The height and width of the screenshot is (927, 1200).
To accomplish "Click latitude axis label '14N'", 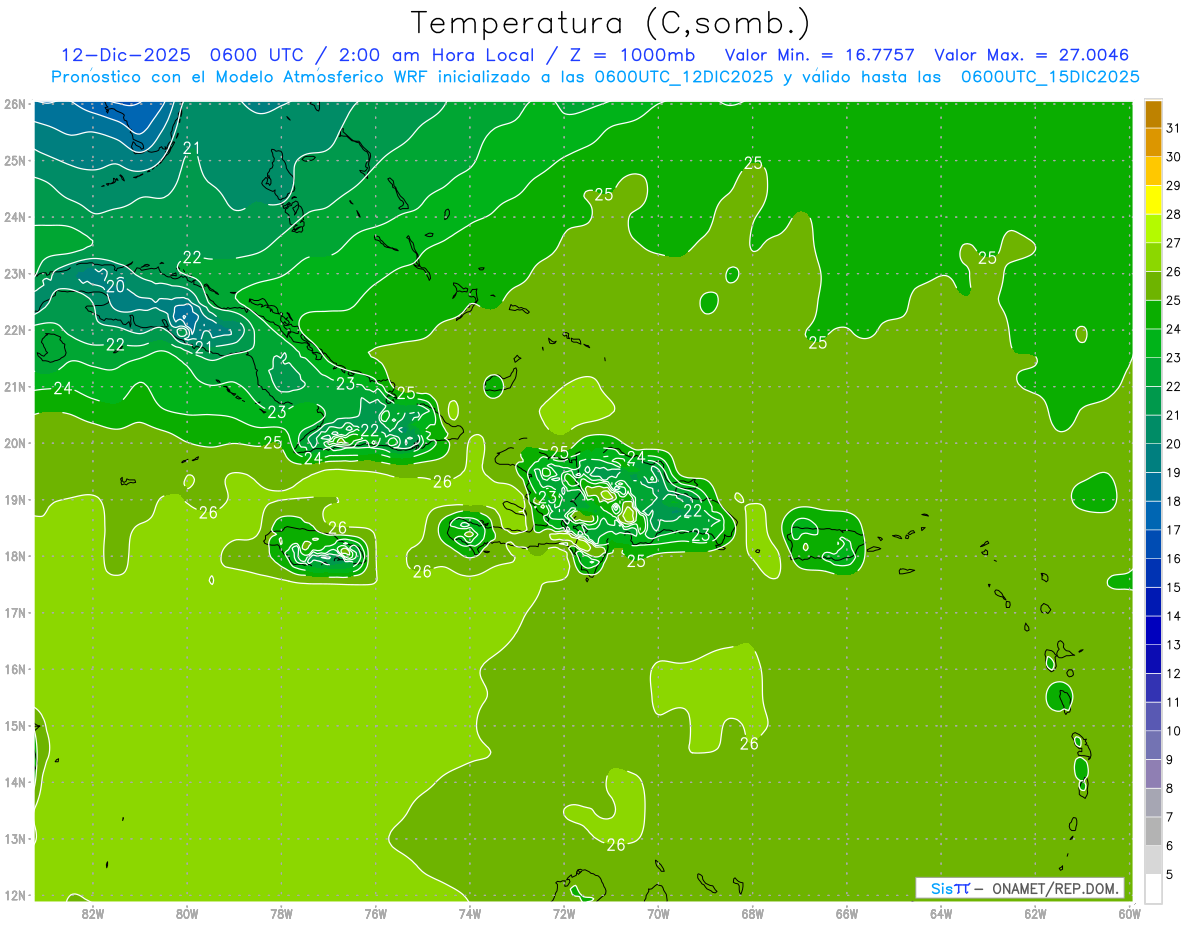I will [15, 782].
